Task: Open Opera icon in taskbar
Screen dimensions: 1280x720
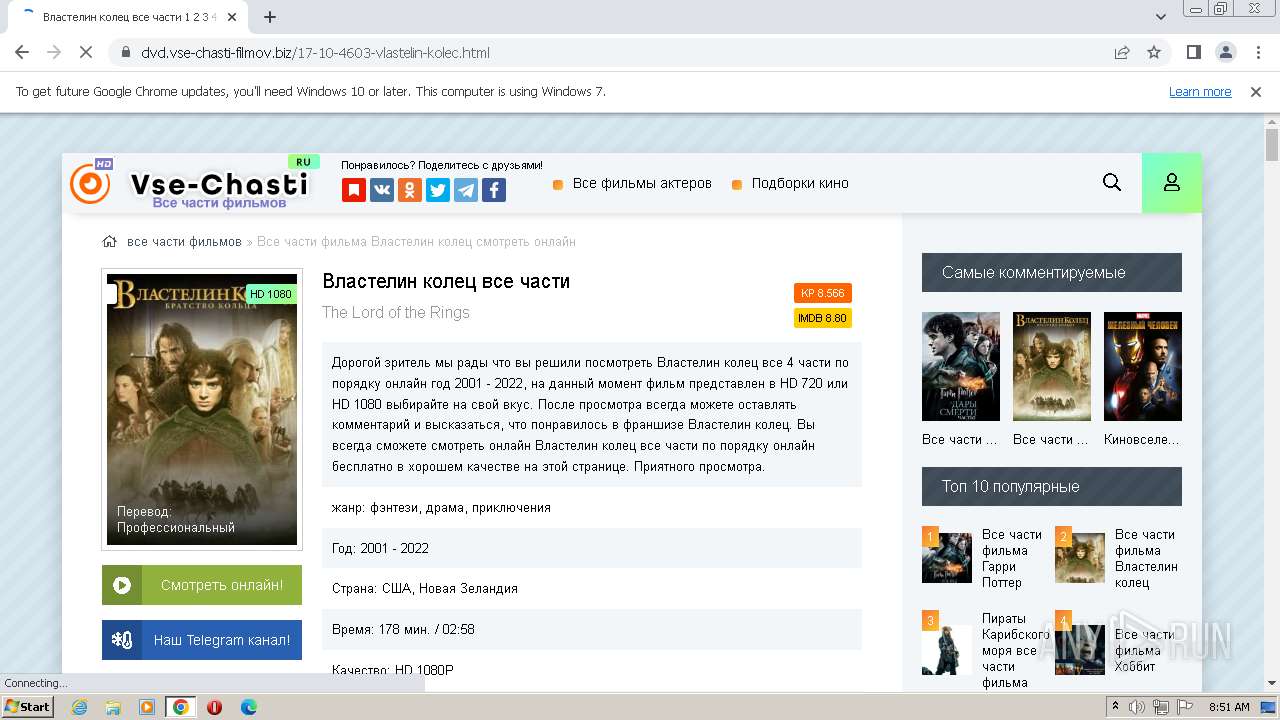Action: pyautogui.click(x=214, y=707)
